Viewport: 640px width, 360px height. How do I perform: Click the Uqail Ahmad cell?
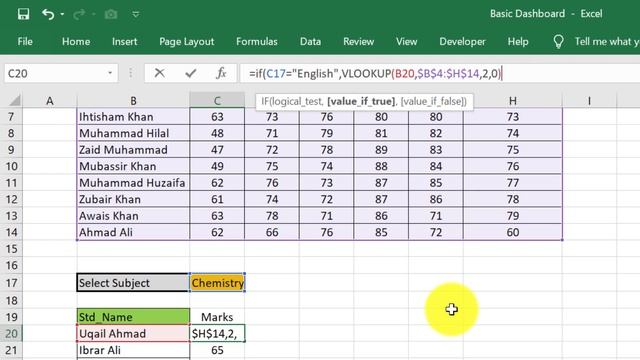(133, 333)
